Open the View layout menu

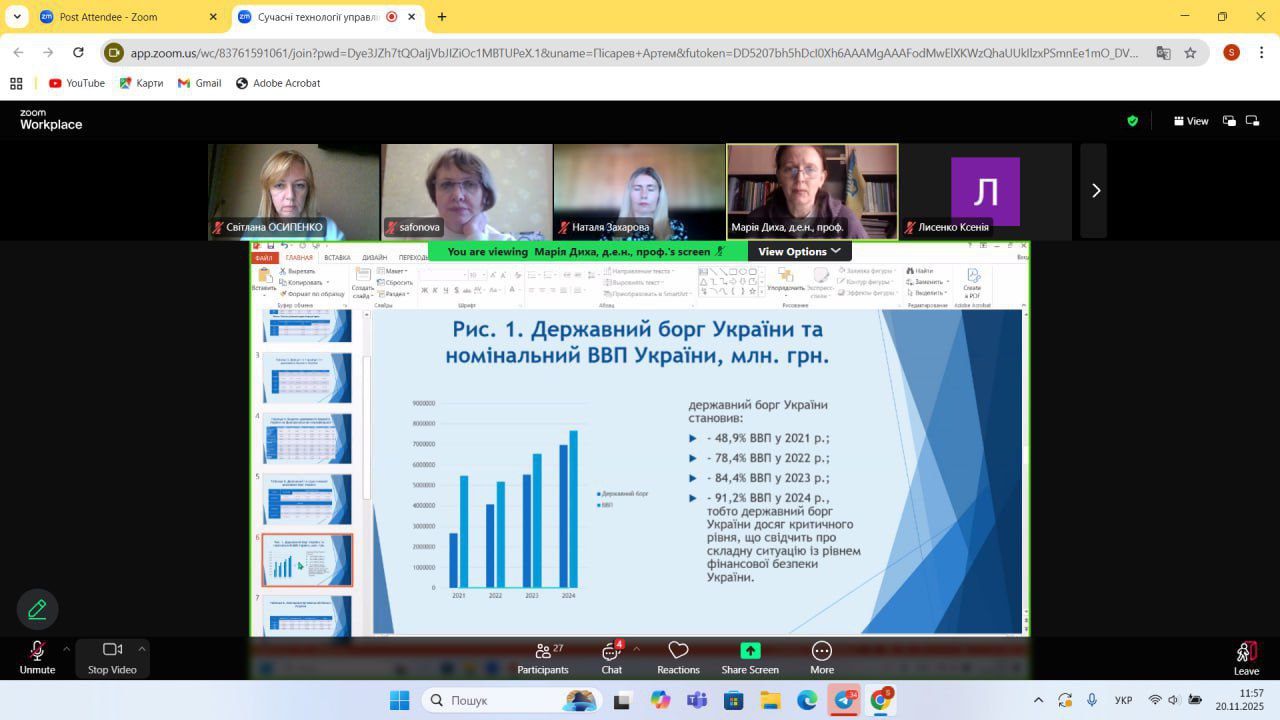[x=1190, y=121]
